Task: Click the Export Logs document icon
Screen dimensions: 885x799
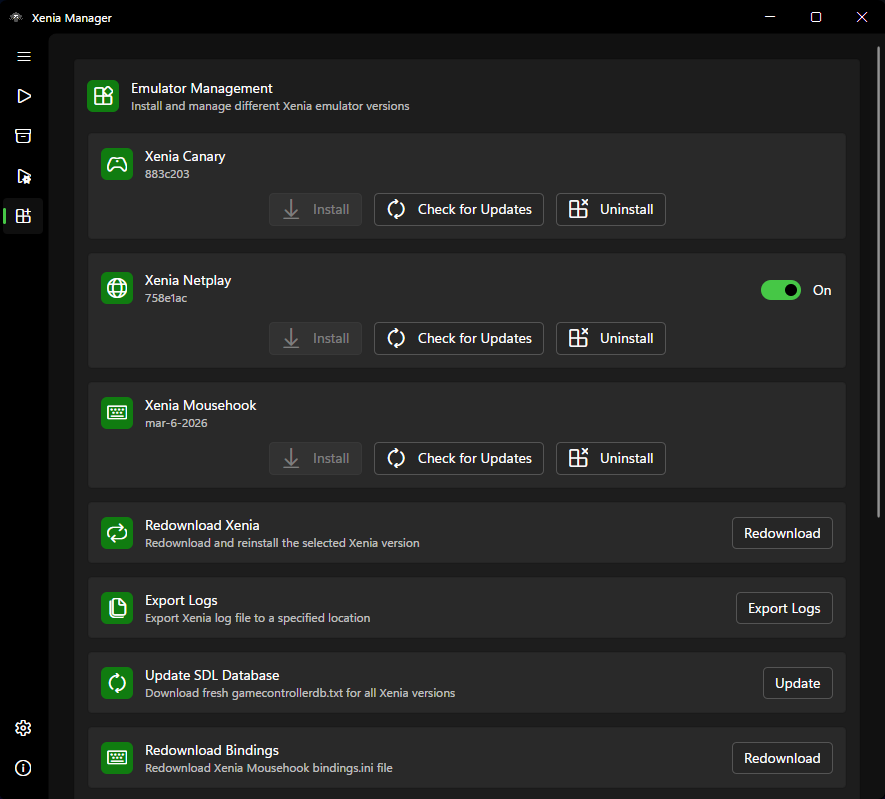Action: [117, 608]
